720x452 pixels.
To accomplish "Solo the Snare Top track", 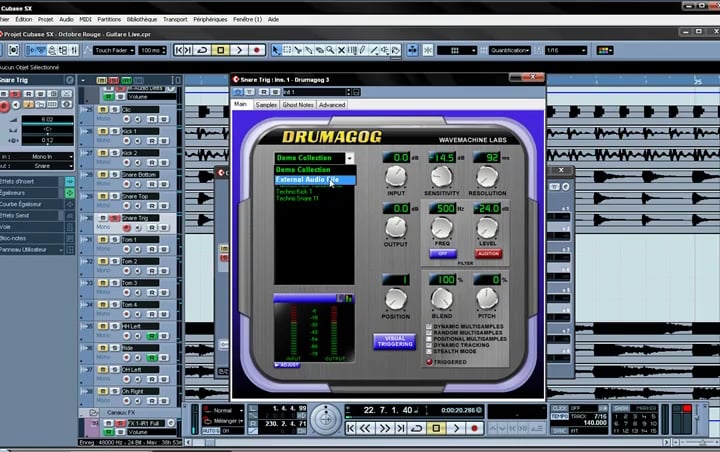I will [x=114, y=196].
